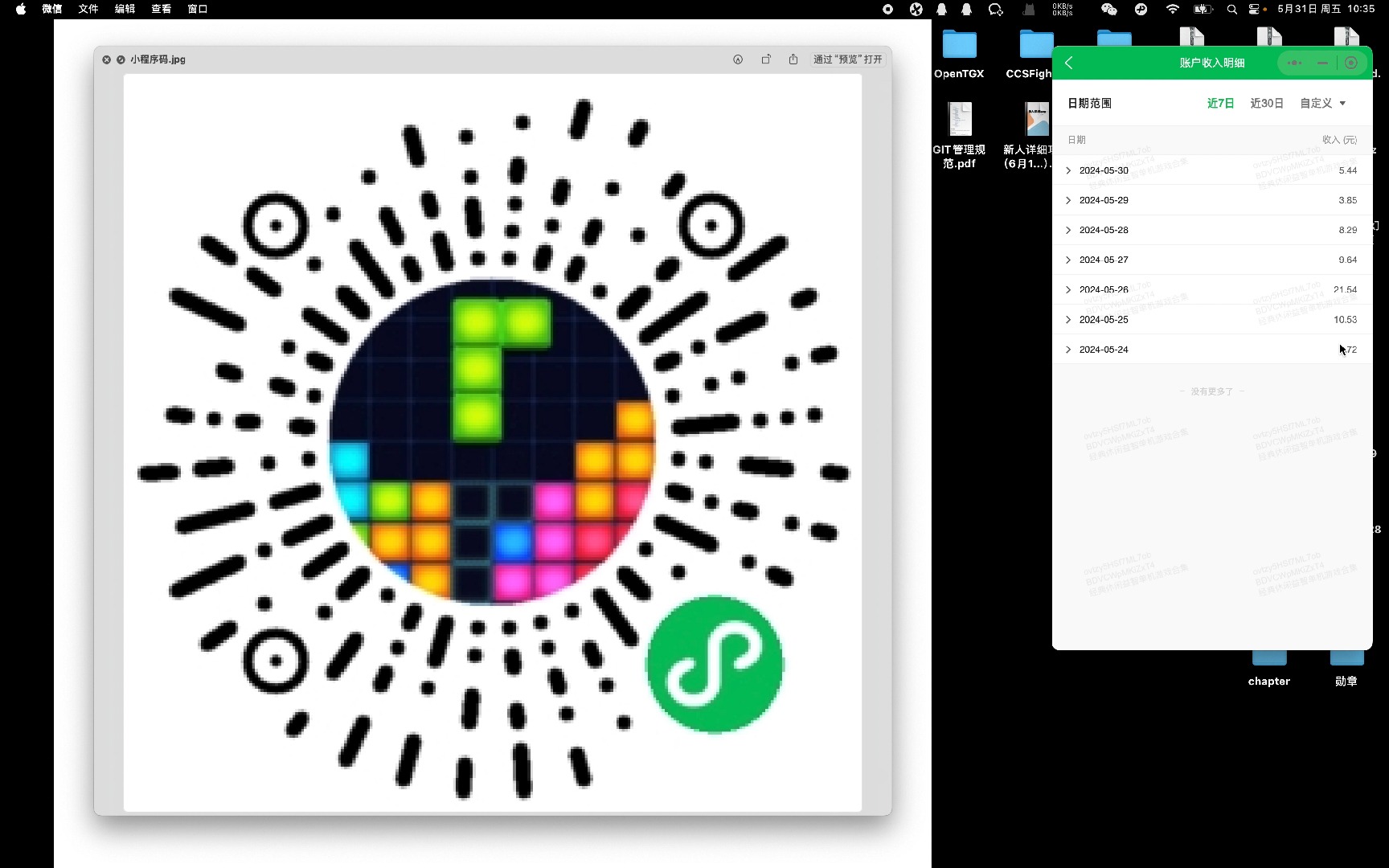
Task: Click the network speed indicator in menu bar
Action: click(x=1063, y=9)
